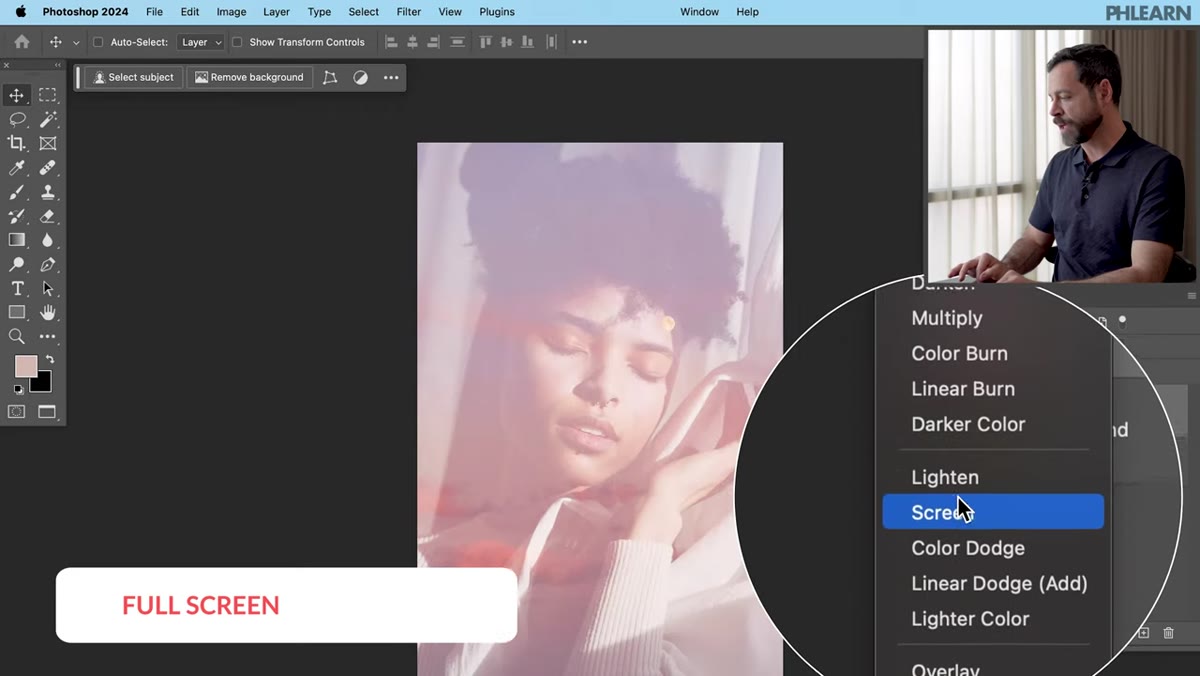Select the Lasso tool
Viewport: 1200px width, 676px height.
coord(17,119)
